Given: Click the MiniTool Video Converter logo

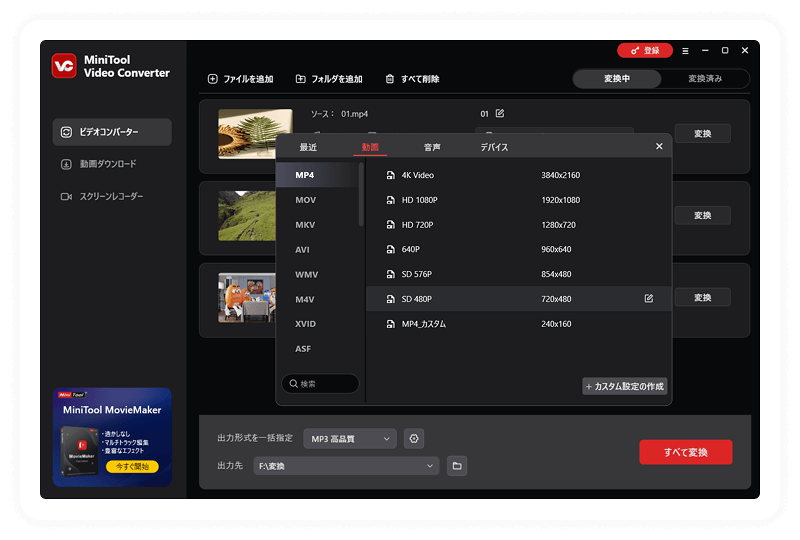Looking at the screenshot, I should coord(64,66).
